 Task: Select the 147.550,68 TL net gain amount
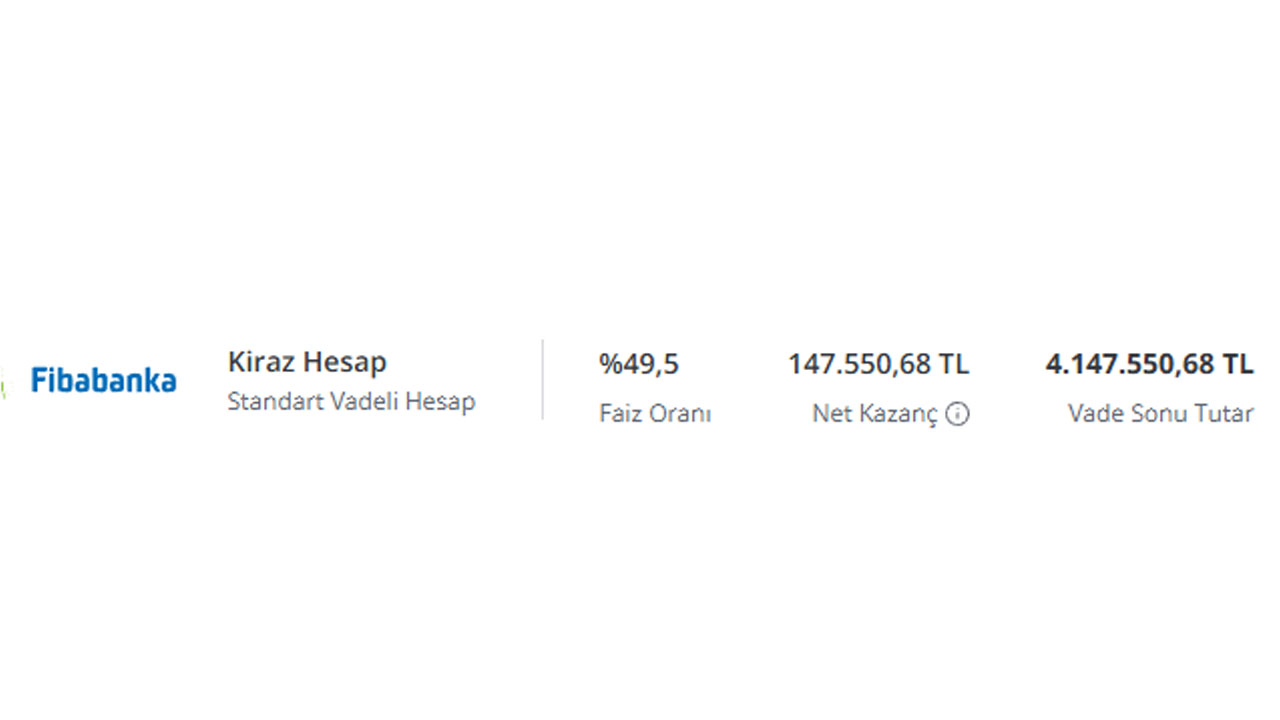(878, 364)
